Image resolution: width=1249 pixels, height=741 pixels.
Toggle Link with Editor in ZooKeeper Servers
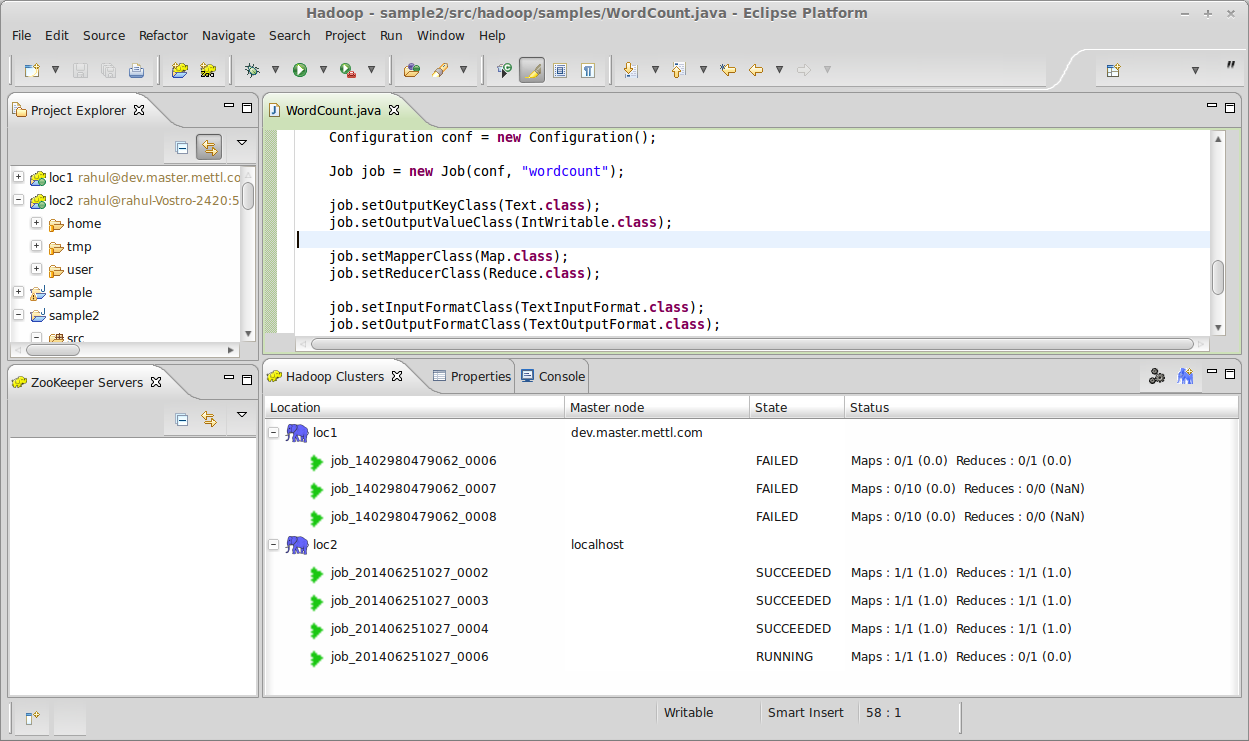point(209,419)
